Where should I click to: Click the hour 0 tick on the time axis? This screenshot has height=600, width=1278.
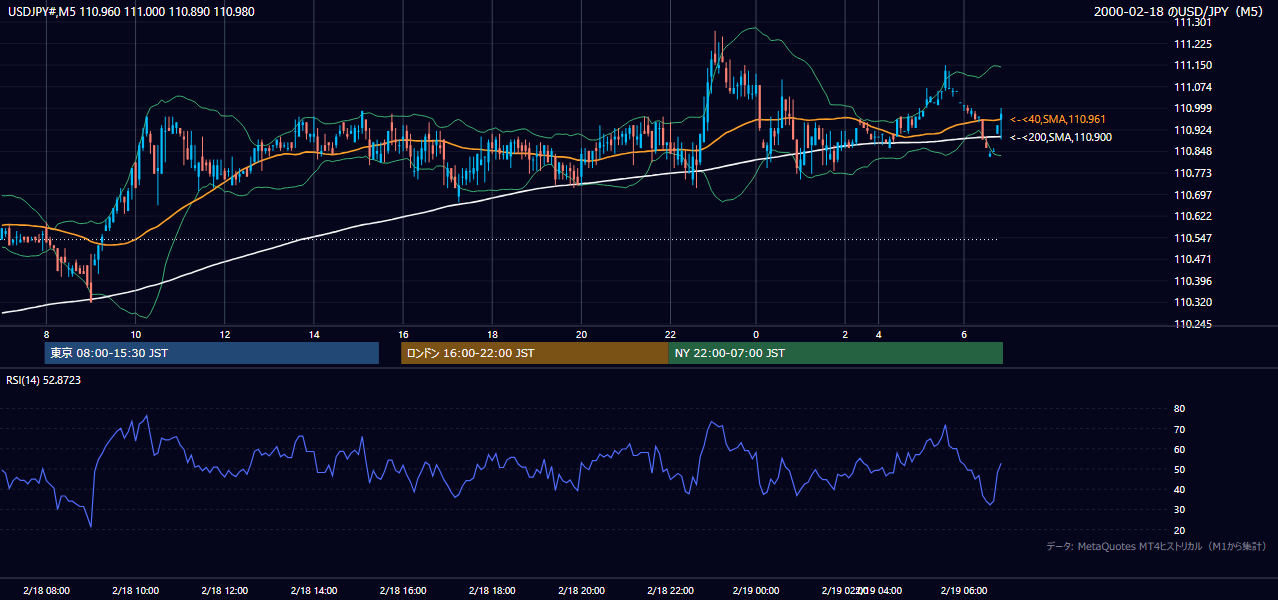(x=757, y=334)
